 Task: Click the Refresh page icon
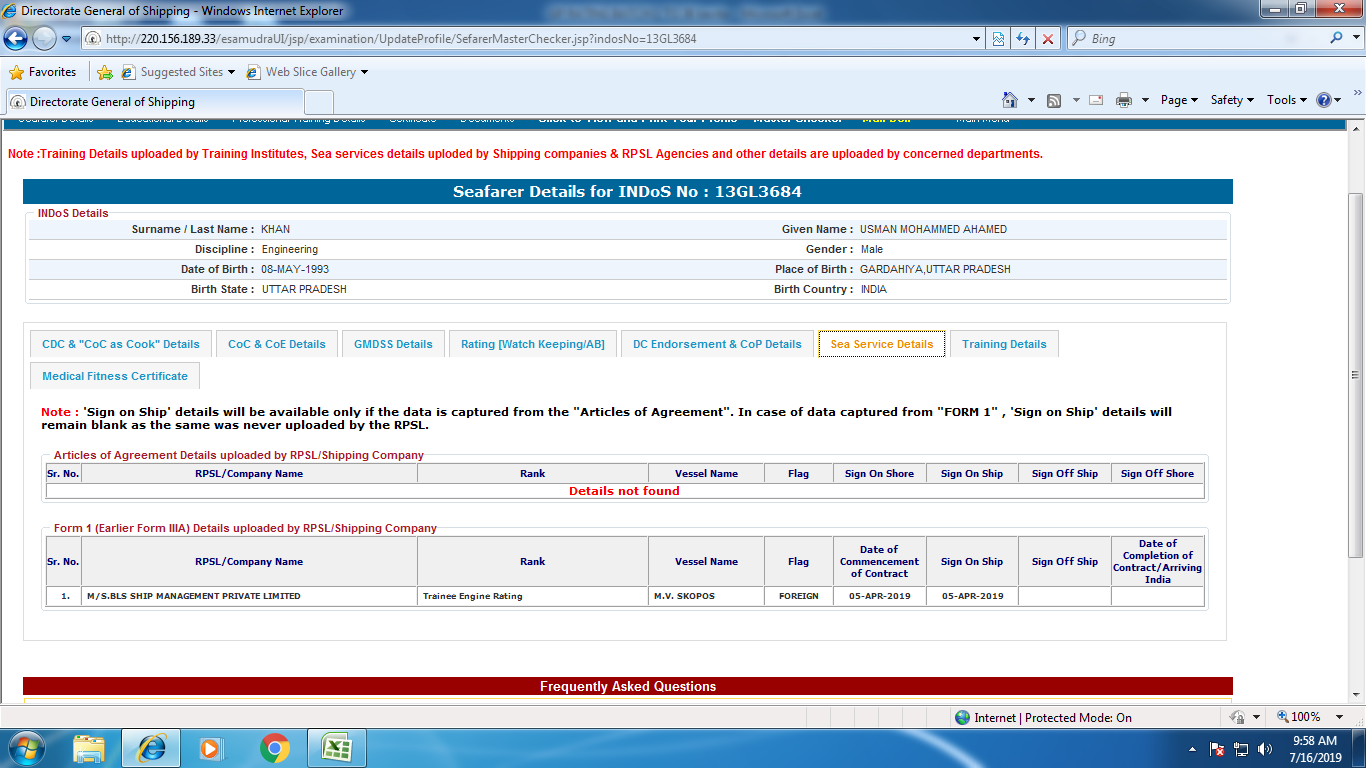tap(1022, 39)
